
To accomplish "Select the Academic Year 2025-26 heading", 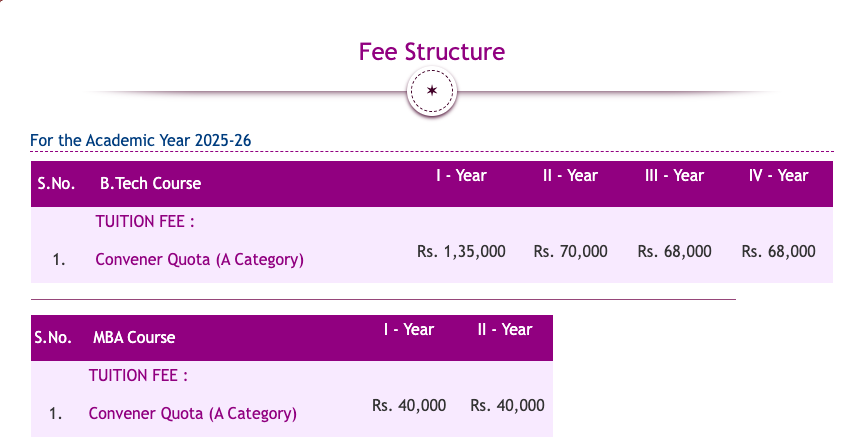I will (x=140, y=141).
